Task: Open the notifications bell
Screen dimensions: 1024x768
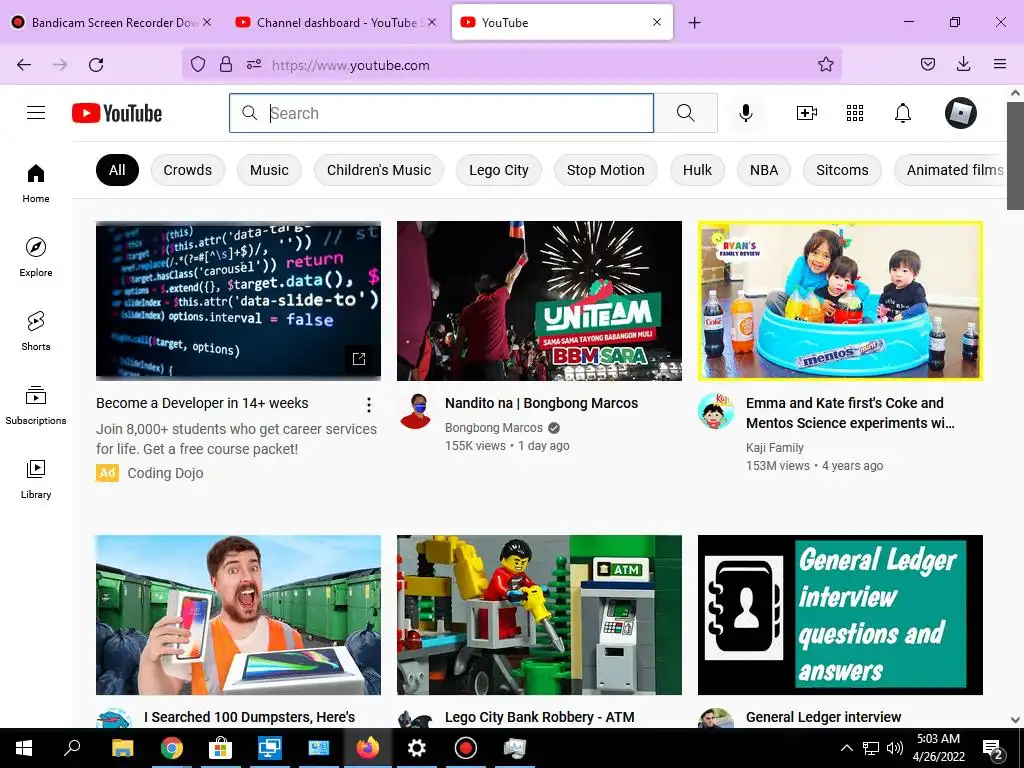Action: (x=903, y=113)
